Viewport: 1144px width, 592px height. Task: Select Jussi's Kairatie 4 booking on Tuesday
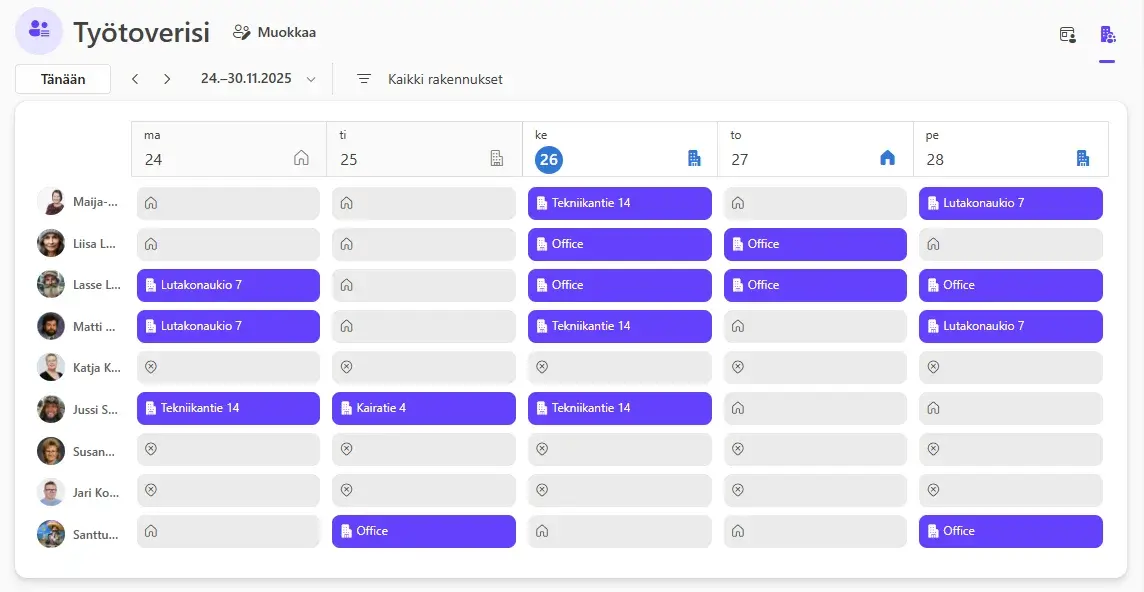pyautogui.click(x=423, y=408)
